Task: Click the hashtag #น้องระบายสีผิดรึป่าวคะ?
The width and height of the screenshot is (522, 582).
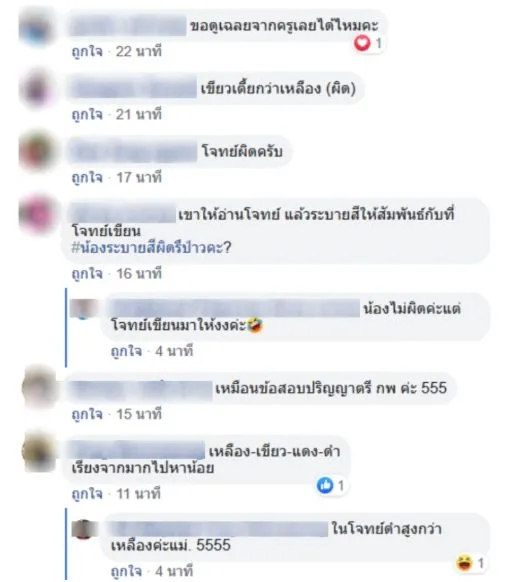Action: pyautogui.click(x=151, y=247)
